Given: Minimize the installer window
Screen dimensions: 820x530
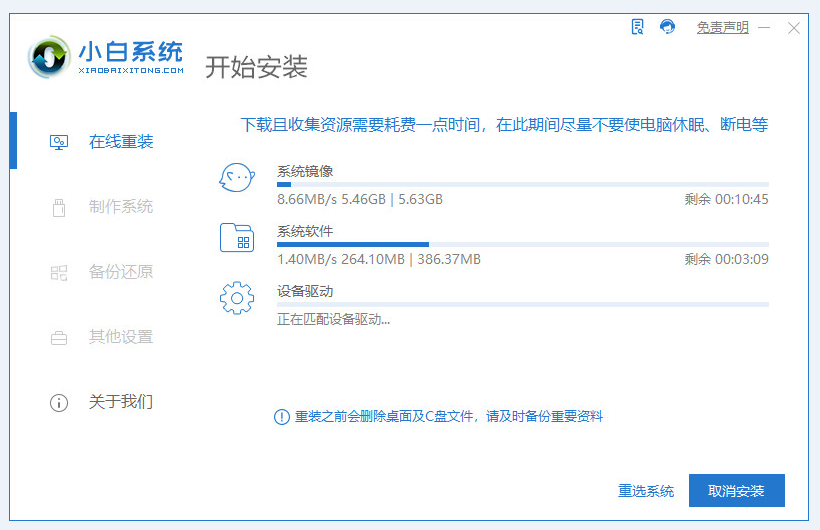Looking at the screenshot, I should 766,28.
